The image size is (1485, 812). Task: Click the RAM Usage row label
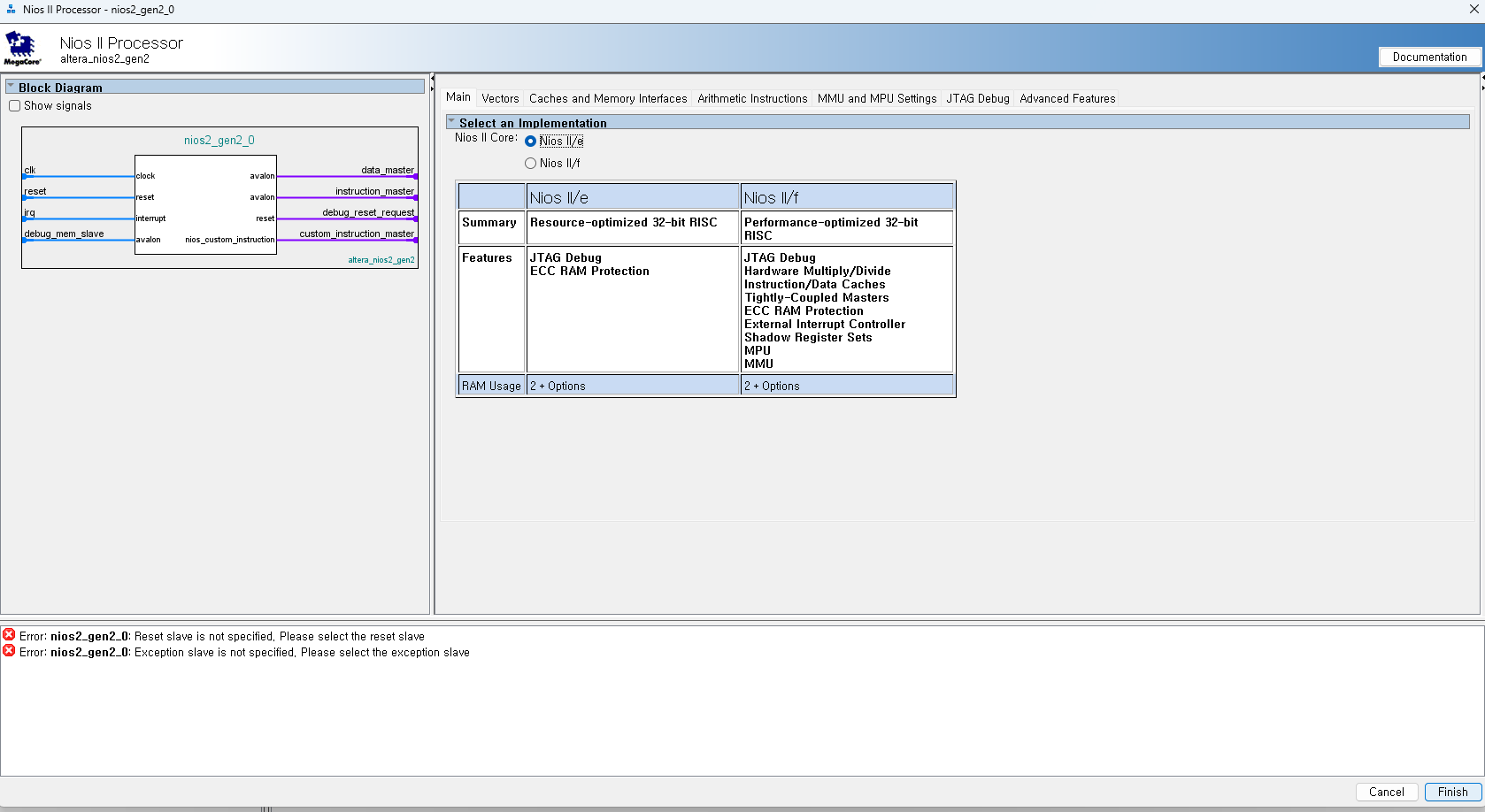pos(491,386)
